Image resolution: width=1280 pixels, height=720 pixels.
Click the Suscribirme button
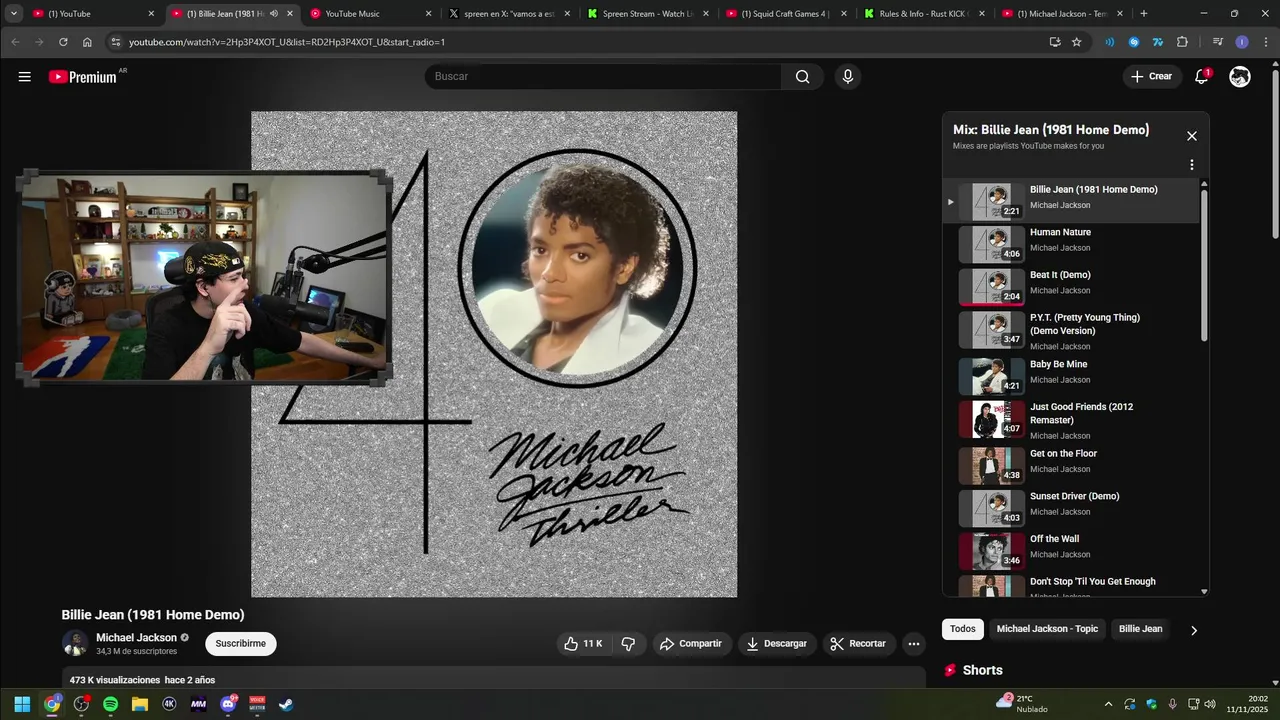pos(241,644)
